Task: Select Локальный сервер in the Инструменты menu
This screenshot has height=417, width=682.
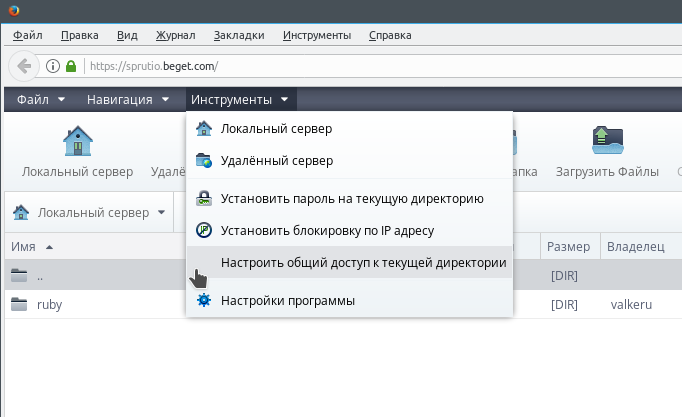Action: 276,128
